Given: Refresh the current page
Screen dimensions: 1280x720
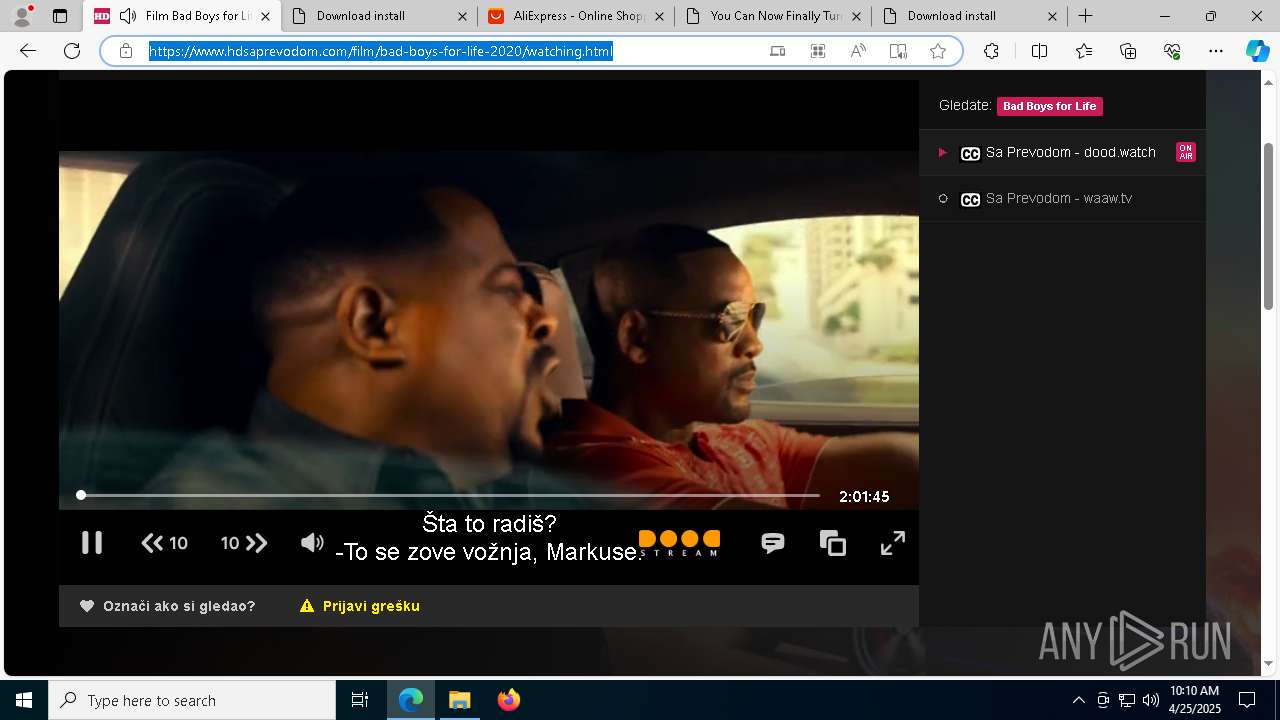Looking at the screenshot, I should point(72,51).
